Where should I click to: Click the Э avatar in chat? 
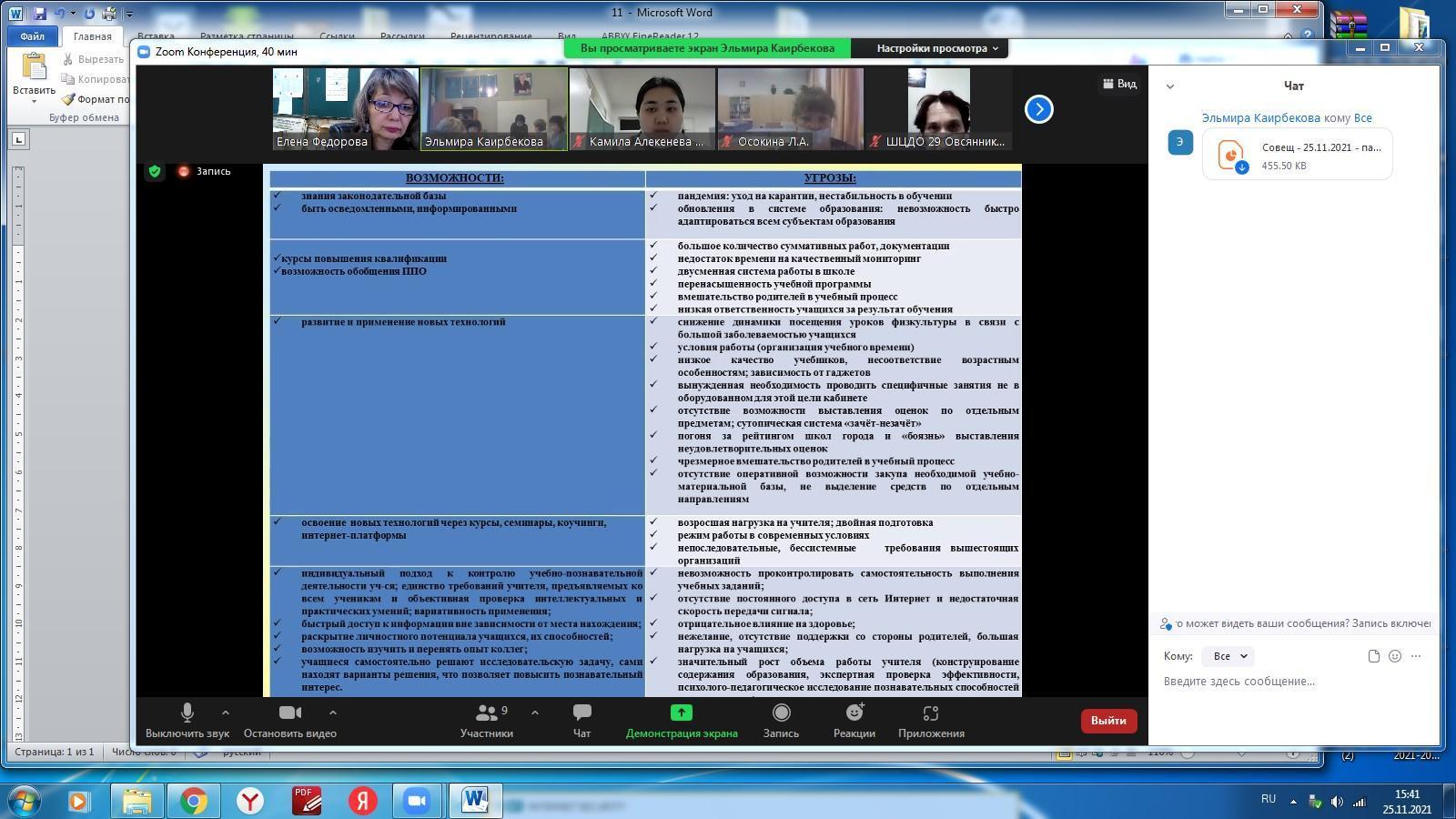coord(1180,143)
